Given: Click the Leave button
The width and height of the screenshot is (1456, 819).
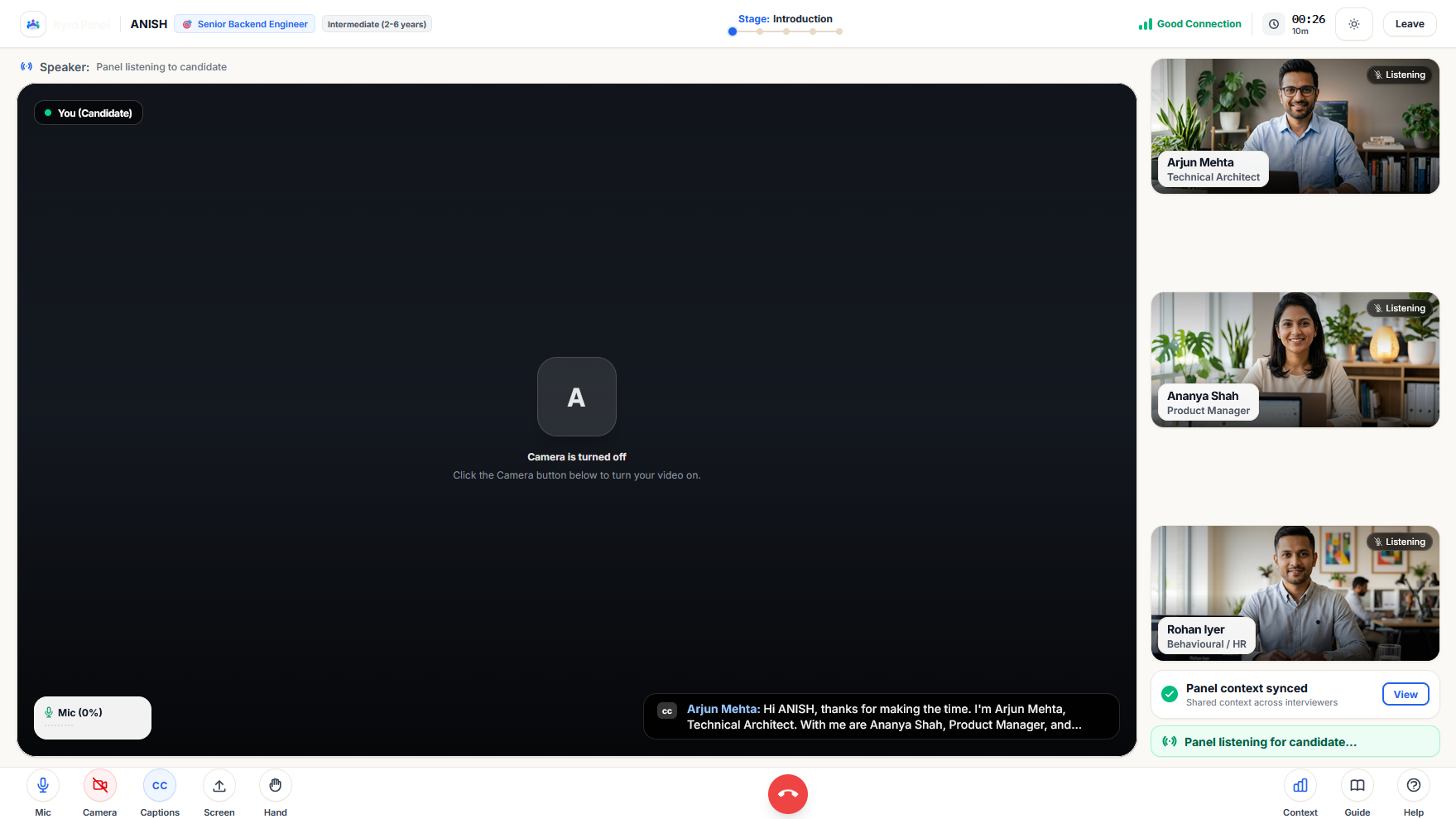Looking at the screenshot, I should tap(1410, 24).
